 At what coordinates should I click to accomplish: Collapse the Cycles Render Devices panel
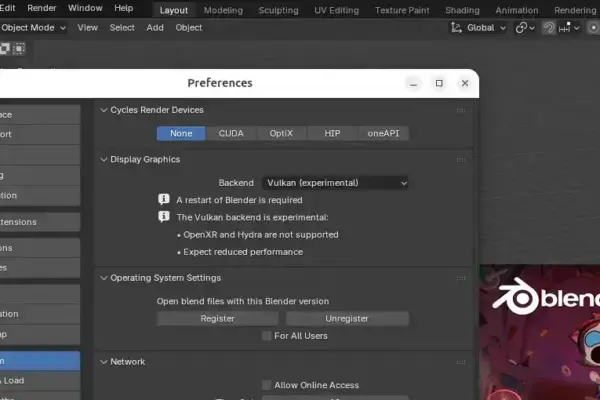103,110
